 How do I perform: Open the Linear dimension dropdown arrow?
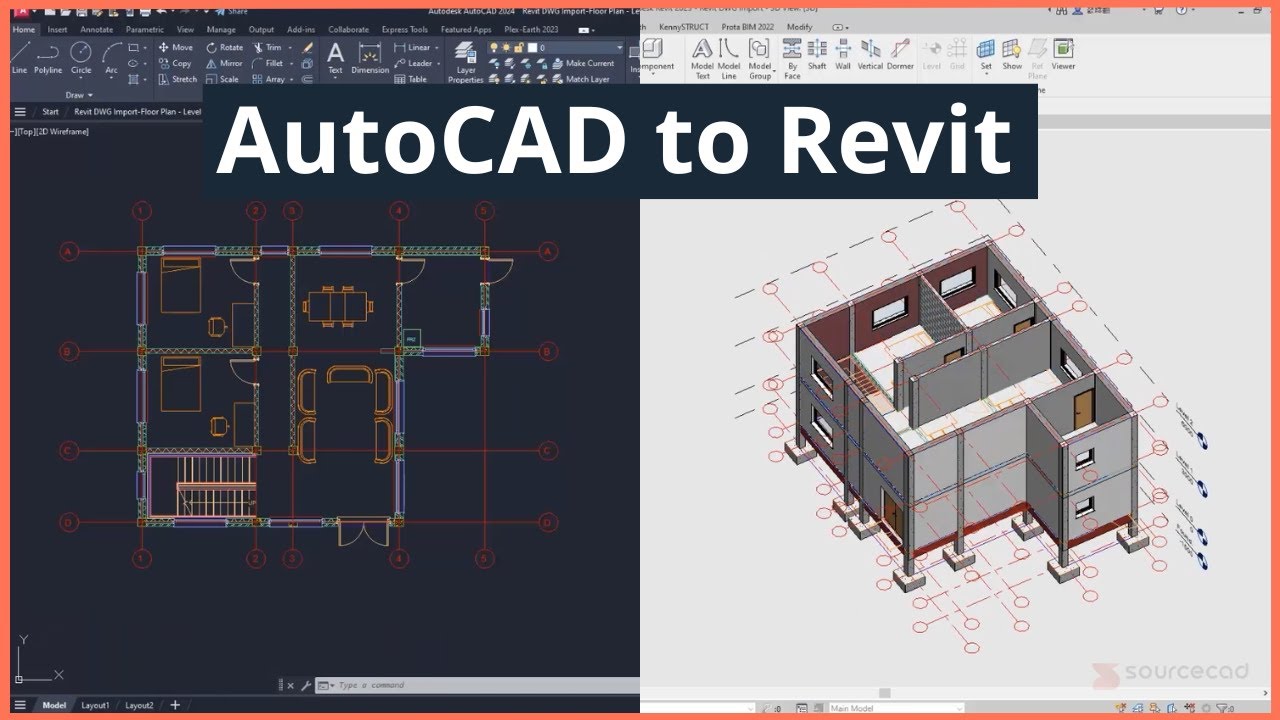[x=437, y=47]
